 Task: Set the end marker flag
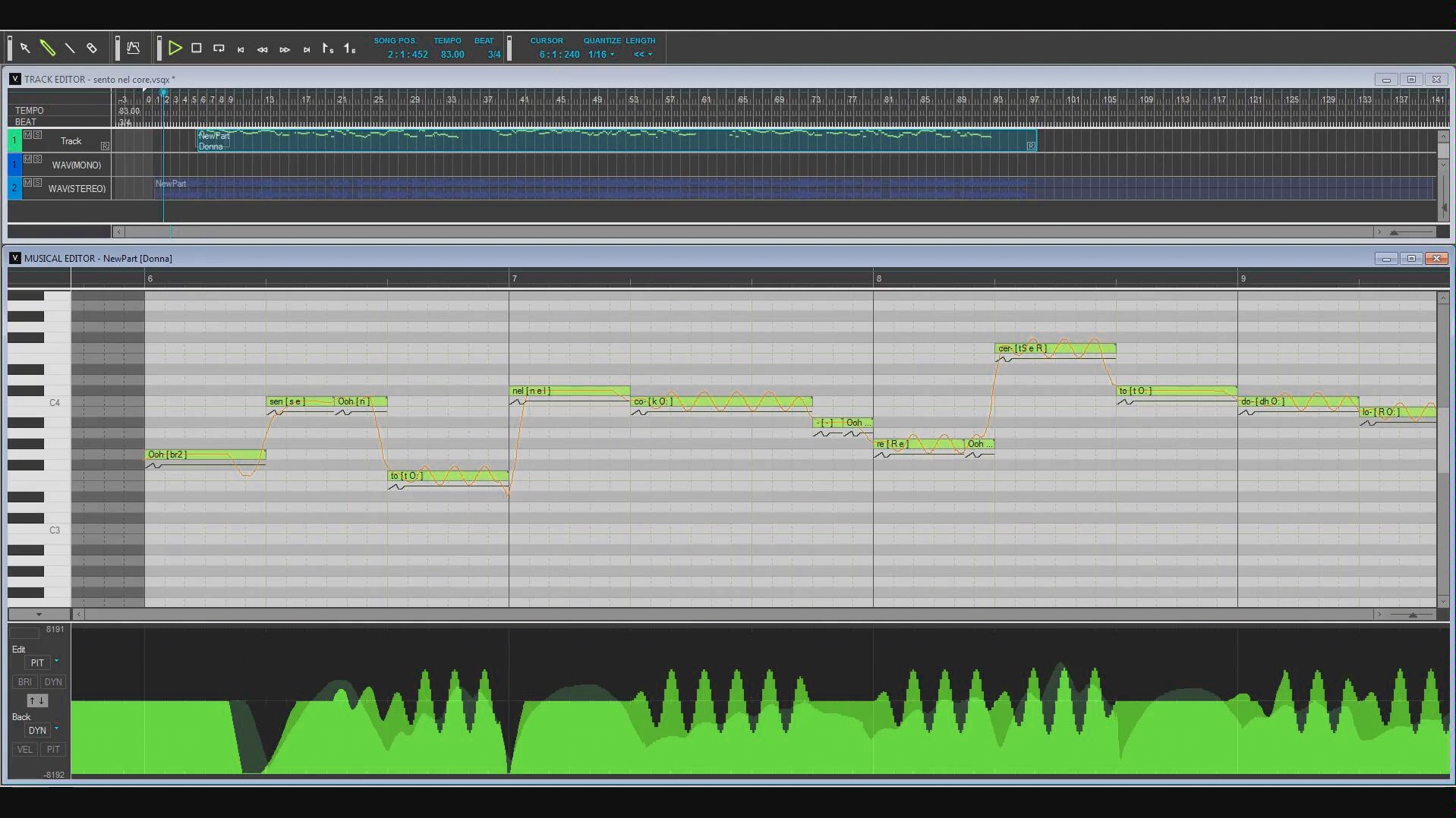point(350,49)
